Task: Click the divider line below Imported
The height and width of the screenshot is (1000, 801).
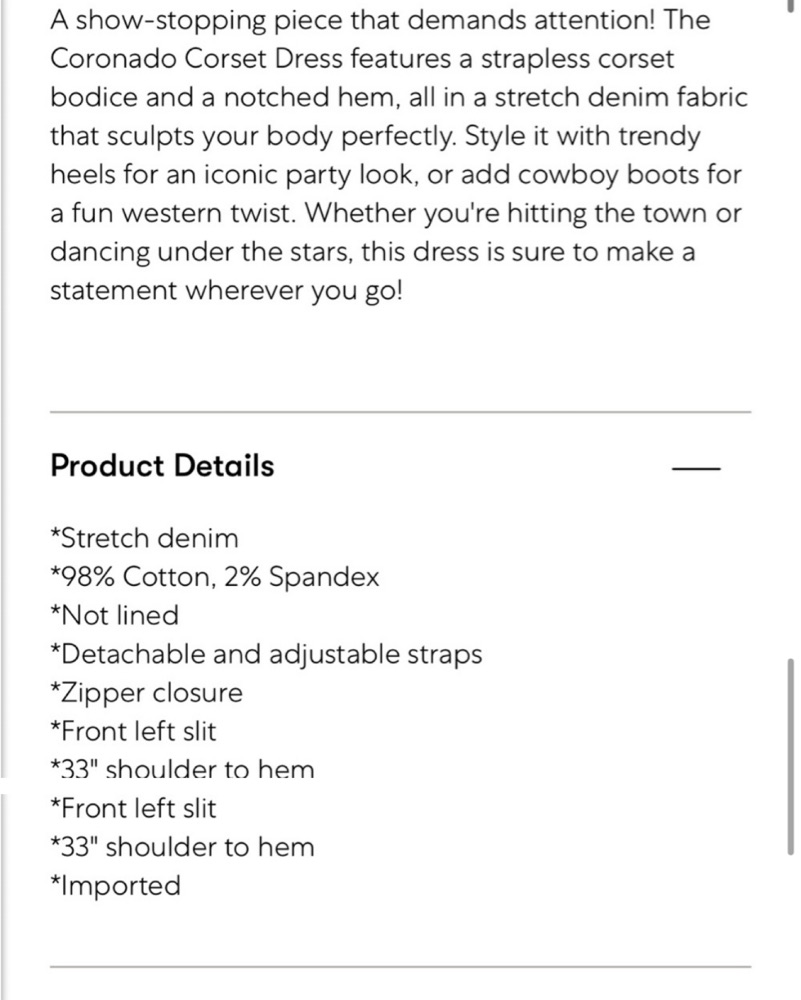Action: pyautogui.click(x=400, y=967)
